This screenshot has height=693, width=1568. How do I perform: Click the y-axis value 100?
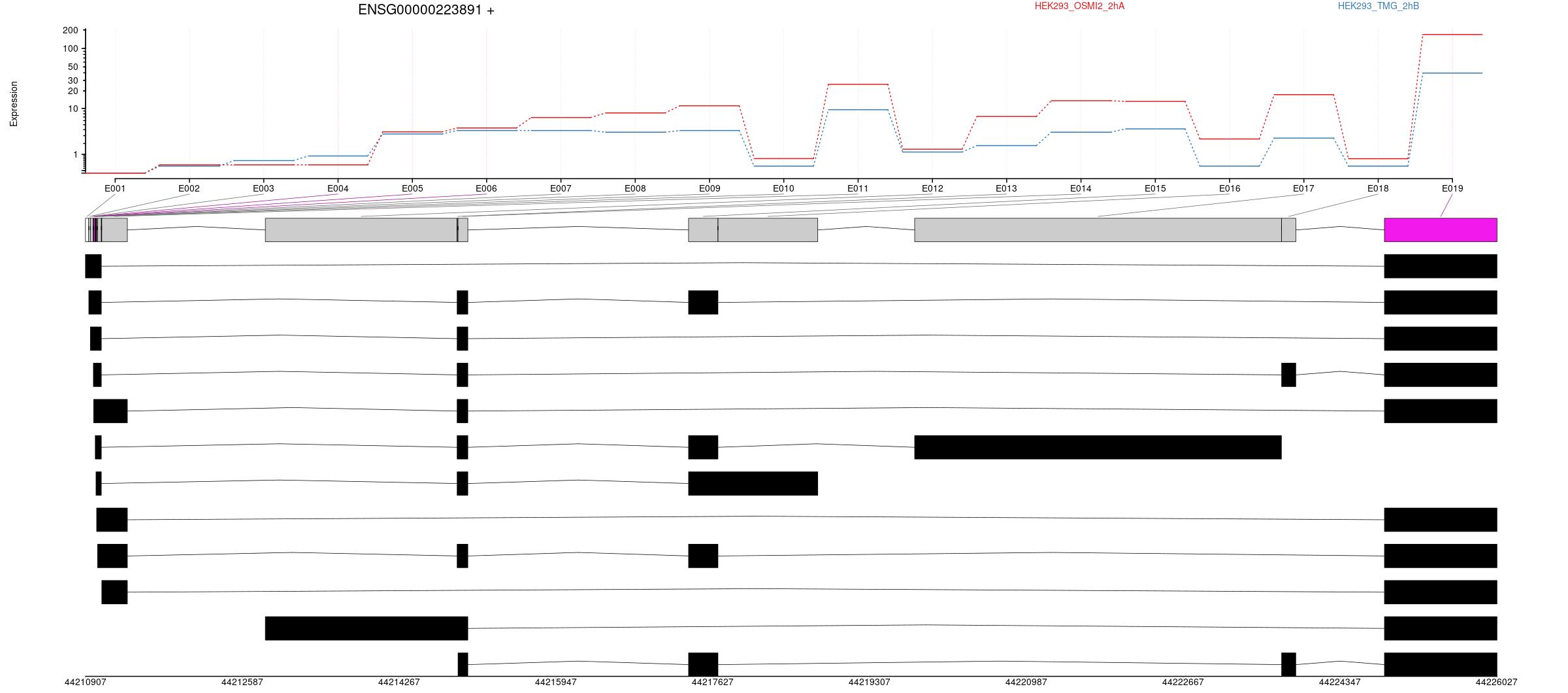tap(71, 49)
